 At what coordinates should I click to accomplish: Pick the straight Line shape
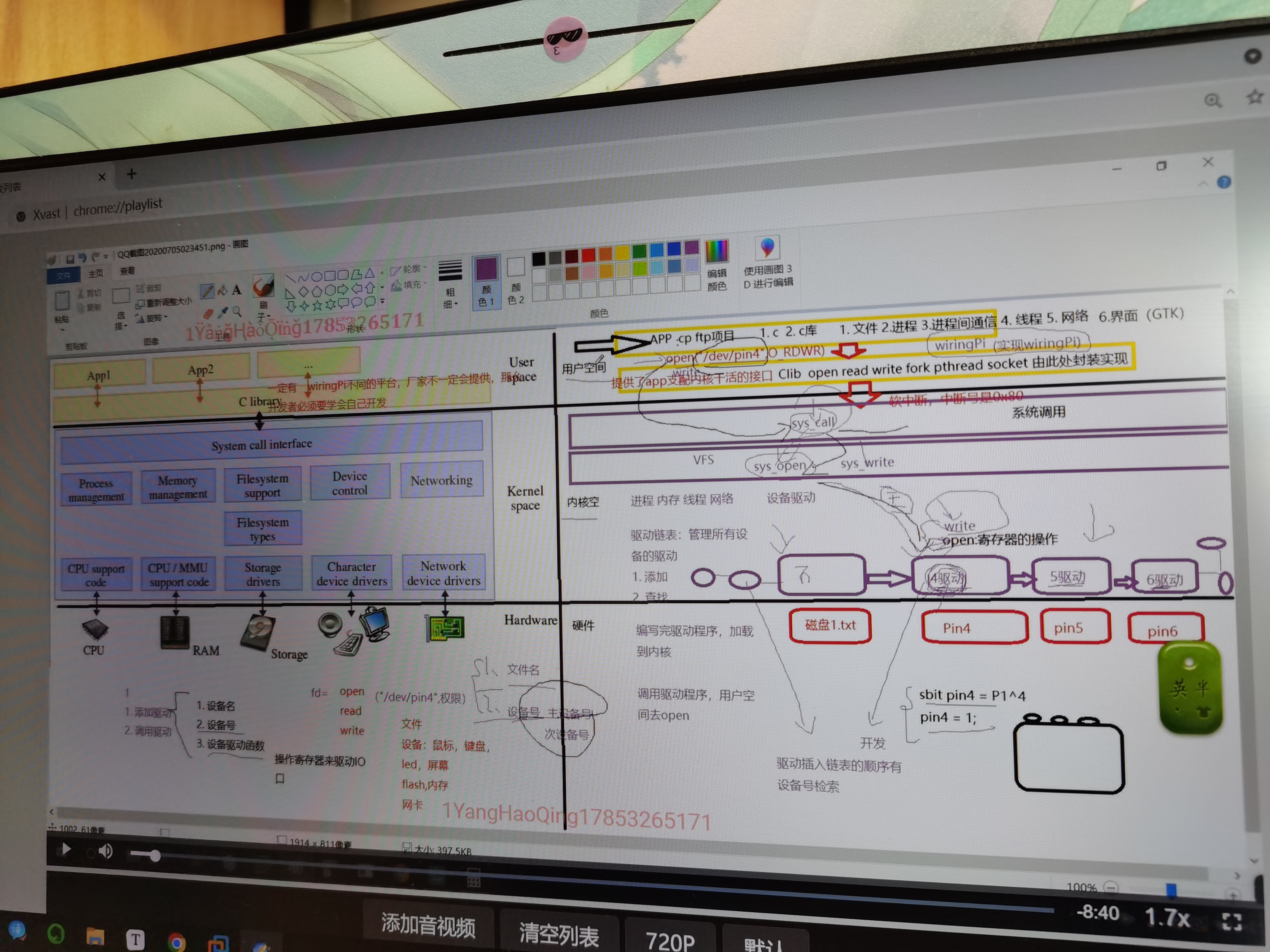[x=290, y=278]
